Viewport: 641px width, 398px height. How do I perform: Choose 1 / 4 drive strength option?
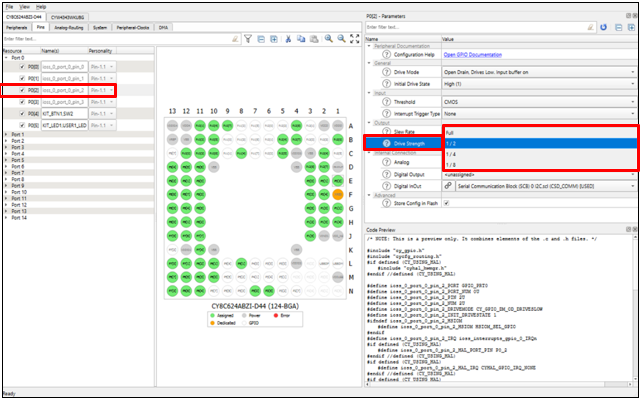click(539, 154)
